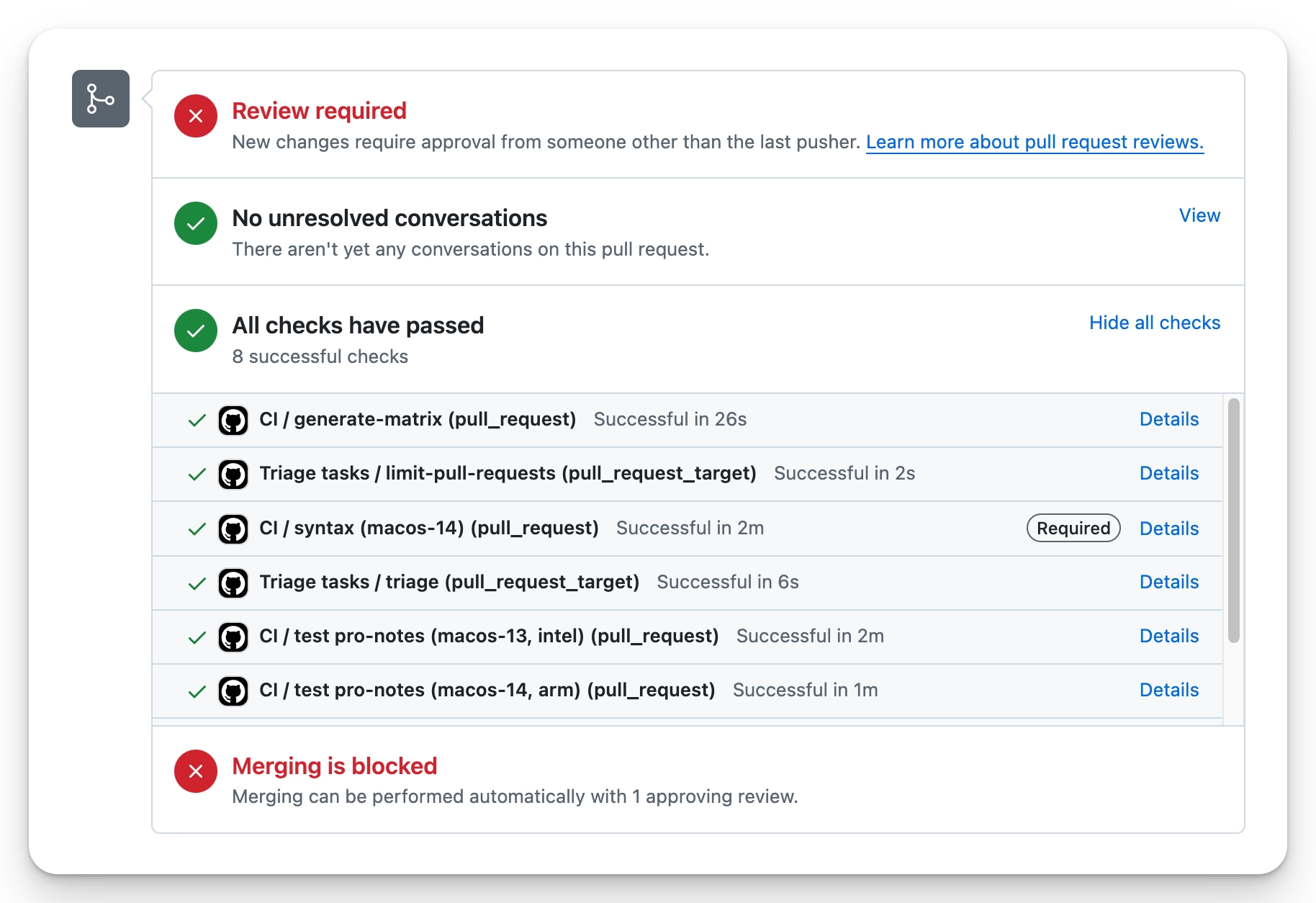Click the checks list vertical scrollbar

click(x=1233, y=520)
